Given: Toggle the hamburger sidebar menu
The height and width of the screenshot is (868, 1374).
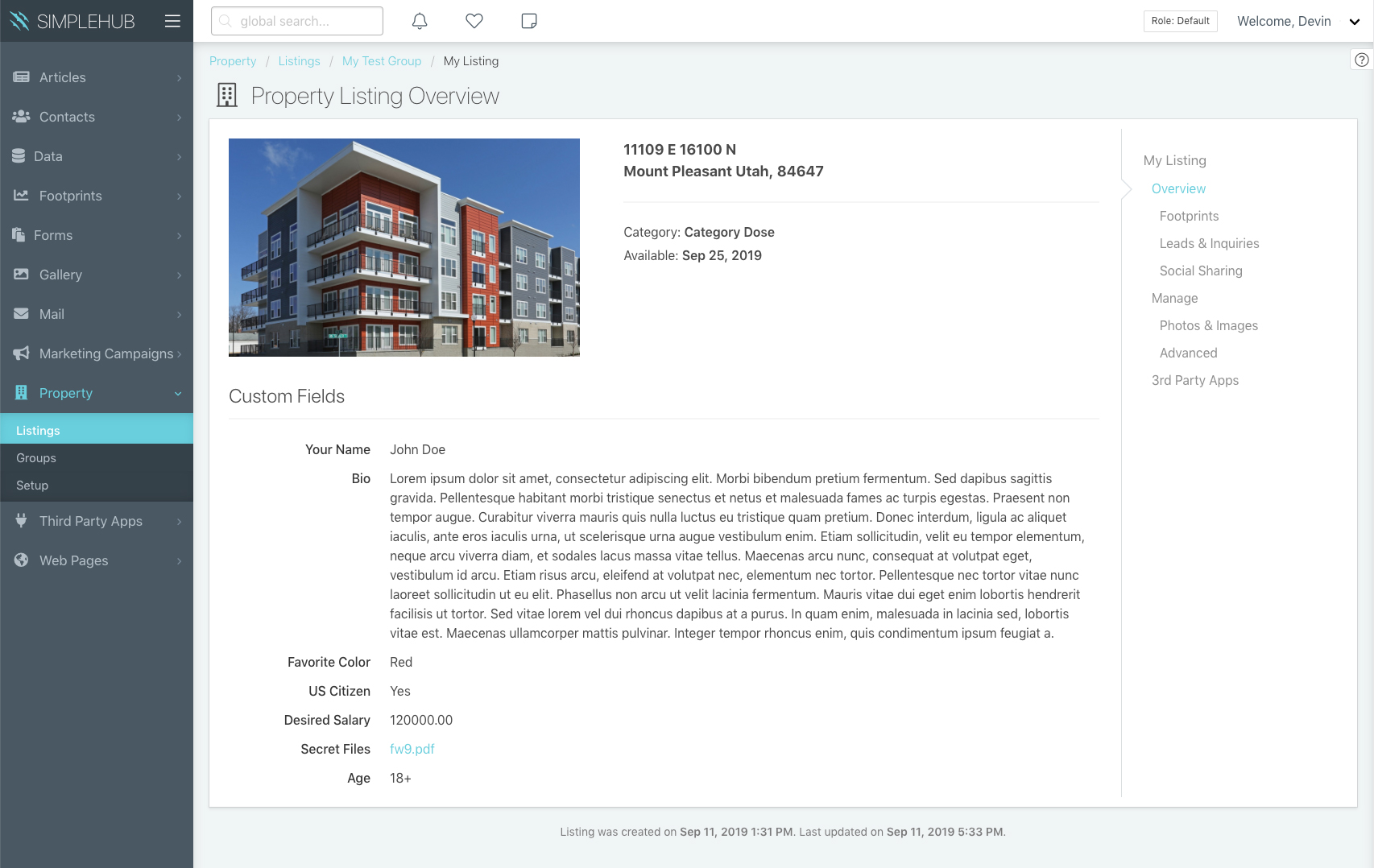Looking at the screenshot, I should click(x=172, y=22).
